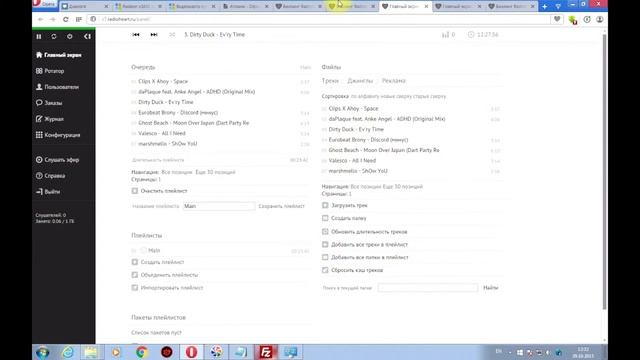
Task: Click Все позиции in queue navigation
Action: (177, 172)
